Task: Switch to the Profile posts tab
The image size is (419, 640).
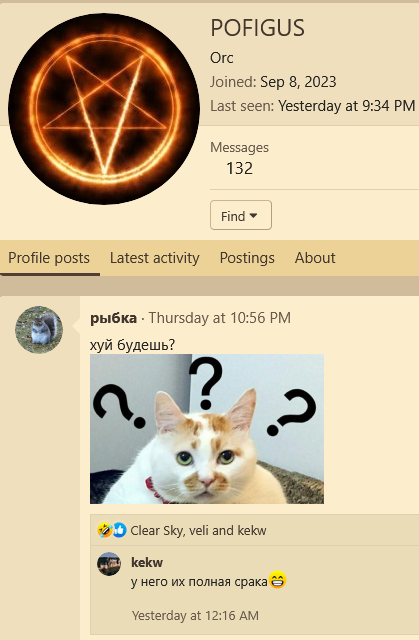Action: coord(49,258)
